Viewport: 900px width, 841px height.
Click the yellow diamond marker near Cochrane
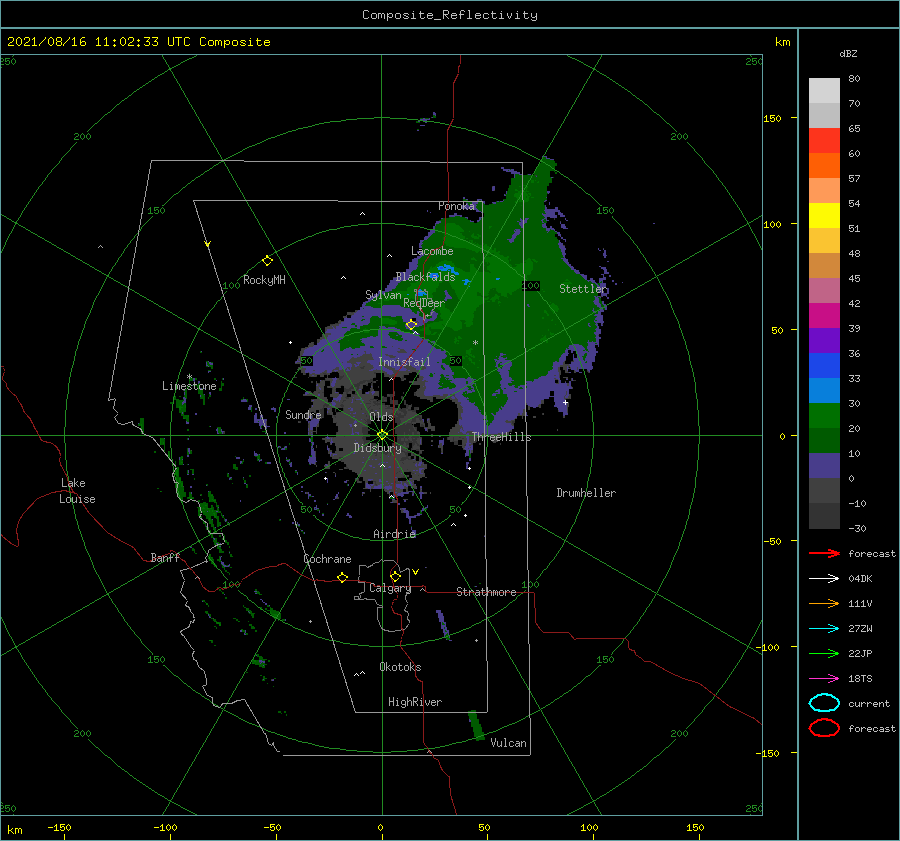pos(342,577)
